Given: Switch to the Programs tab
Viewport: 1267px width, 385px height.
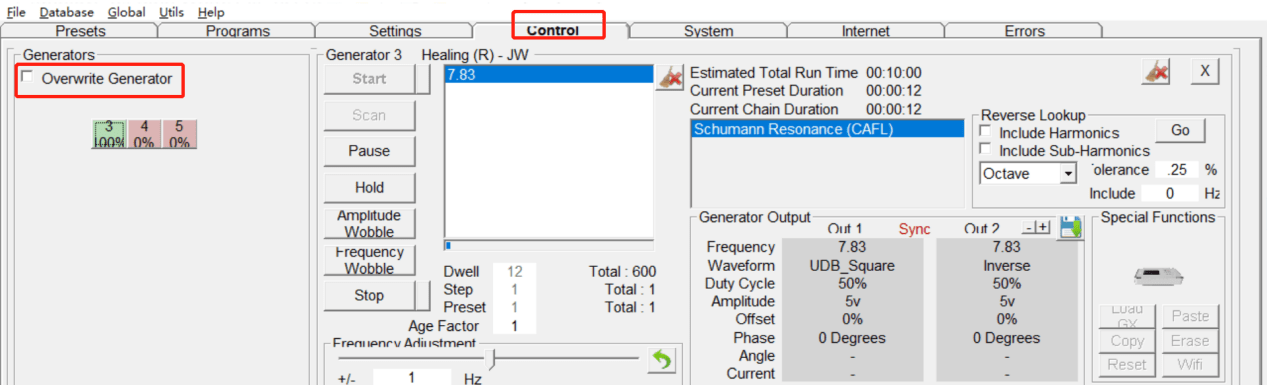Looking at the screenshot, I should click(238, 31).
